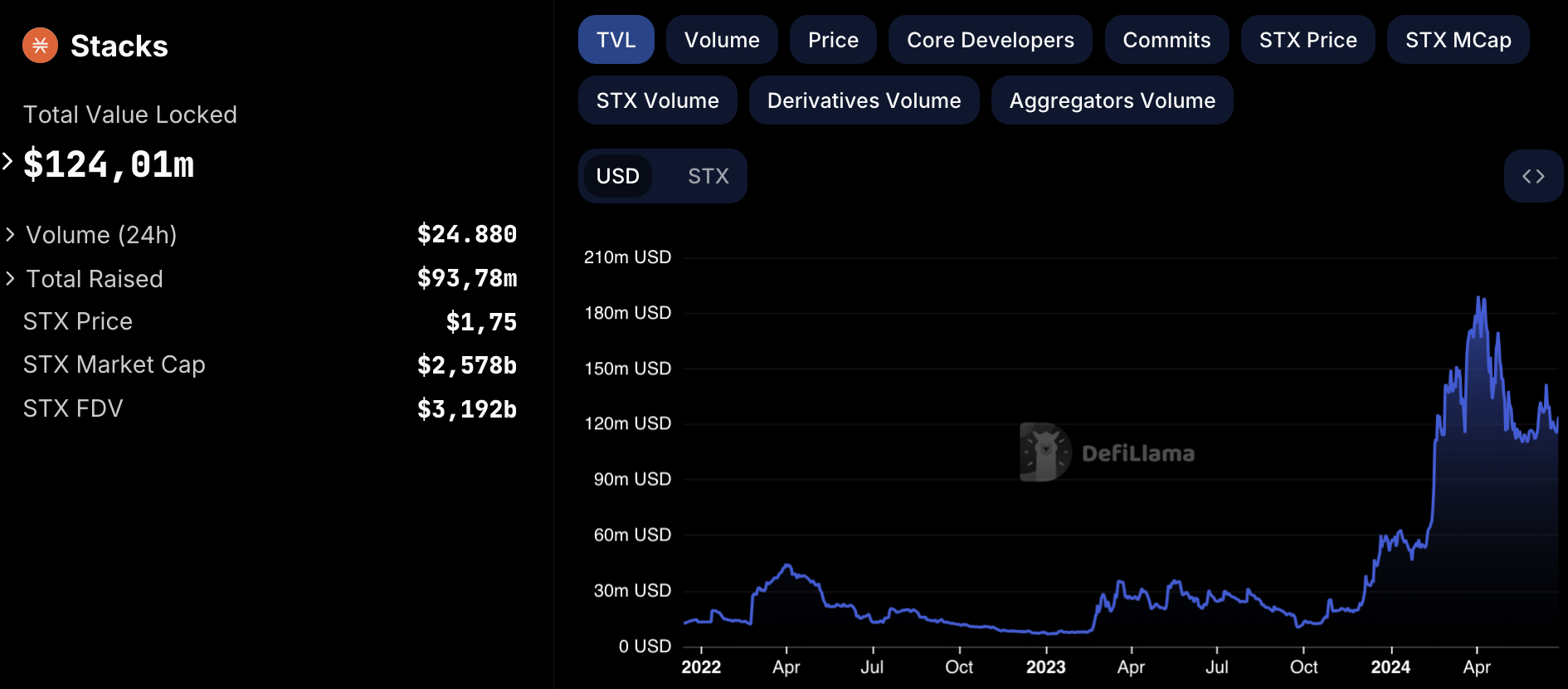This screenshot has height=689, width=1568.
Task: Toggle the Volume chart series
Action: click(x=722, y=40)
